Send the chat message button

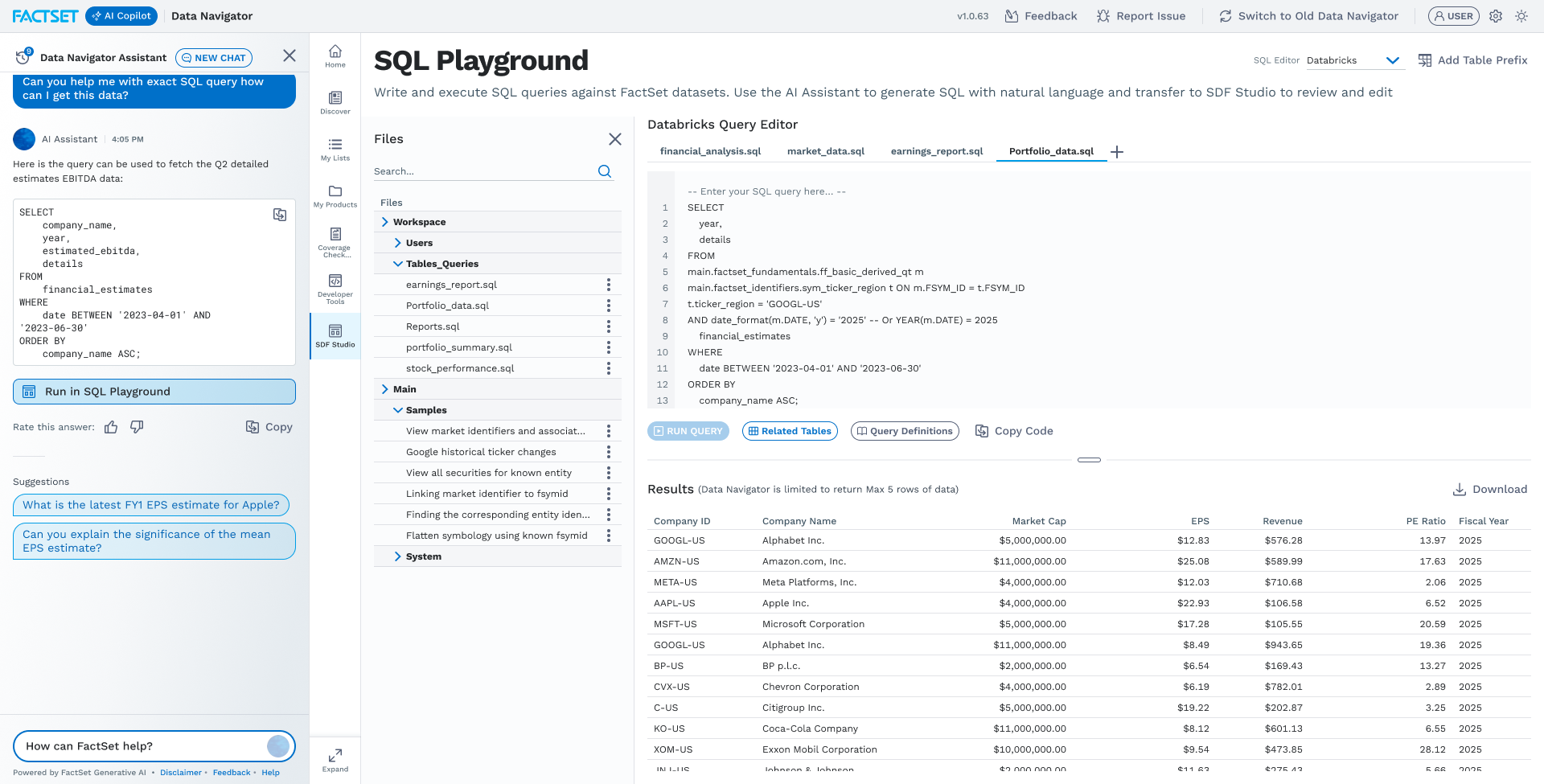point(278,746)
